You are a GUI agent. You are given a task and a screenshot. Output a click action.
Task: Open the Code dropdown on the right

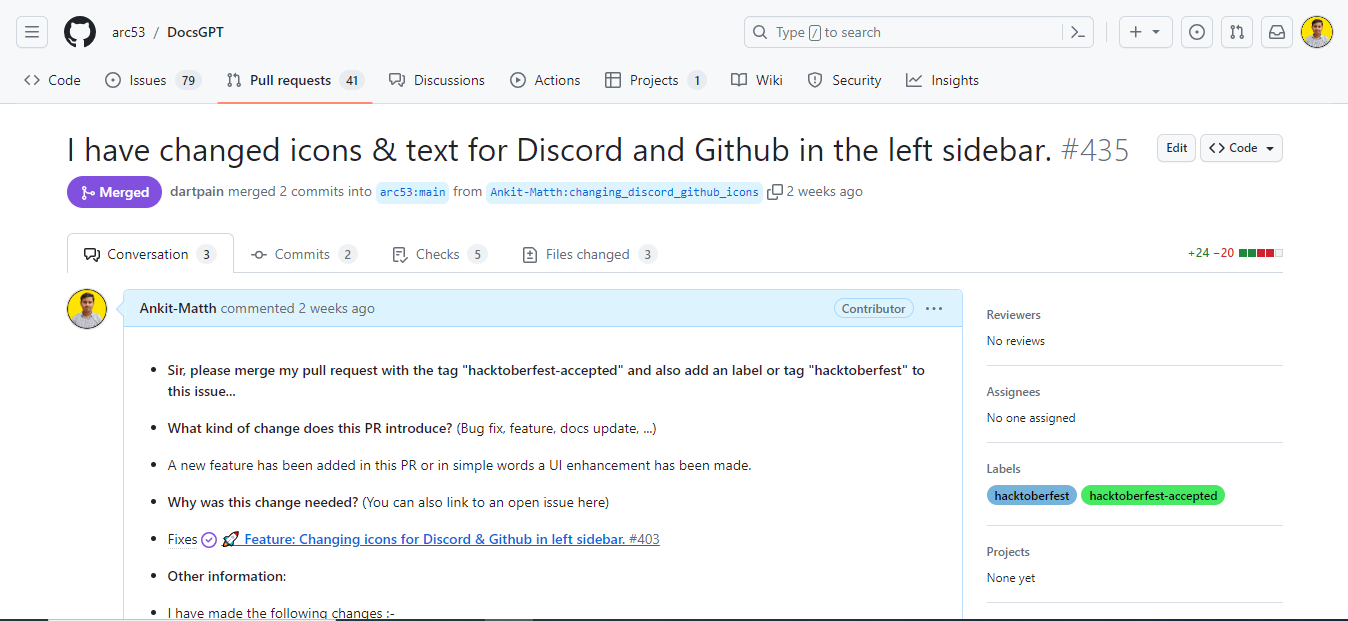click(x=1240, y=147)
